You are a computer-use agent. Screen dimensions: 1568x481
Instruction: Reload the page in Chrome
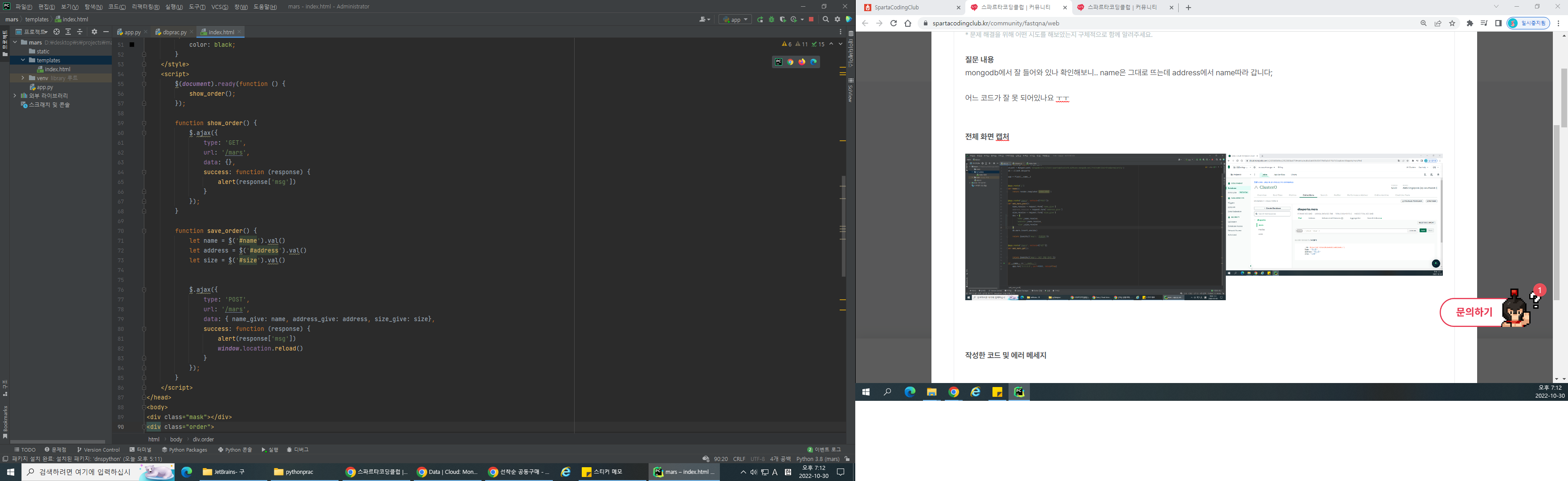[893, 23]
